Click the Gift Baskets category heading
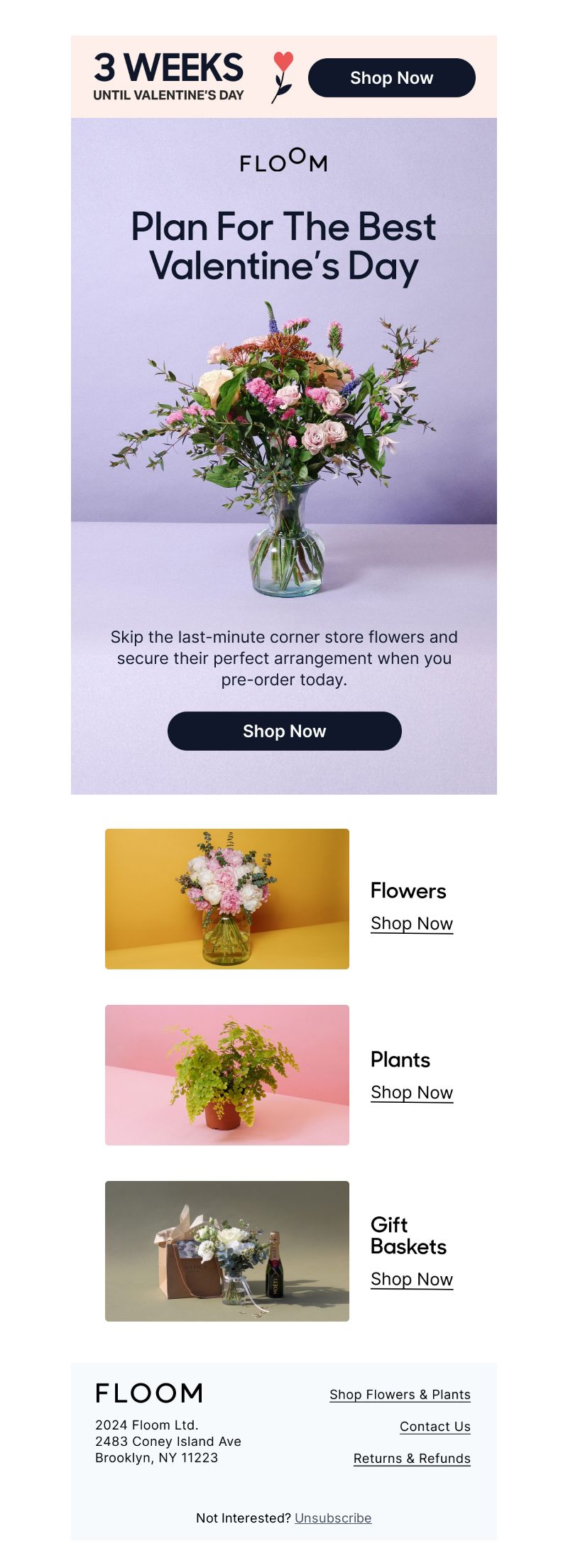This screenshot has width=568, height=1568. point(408,1236)
